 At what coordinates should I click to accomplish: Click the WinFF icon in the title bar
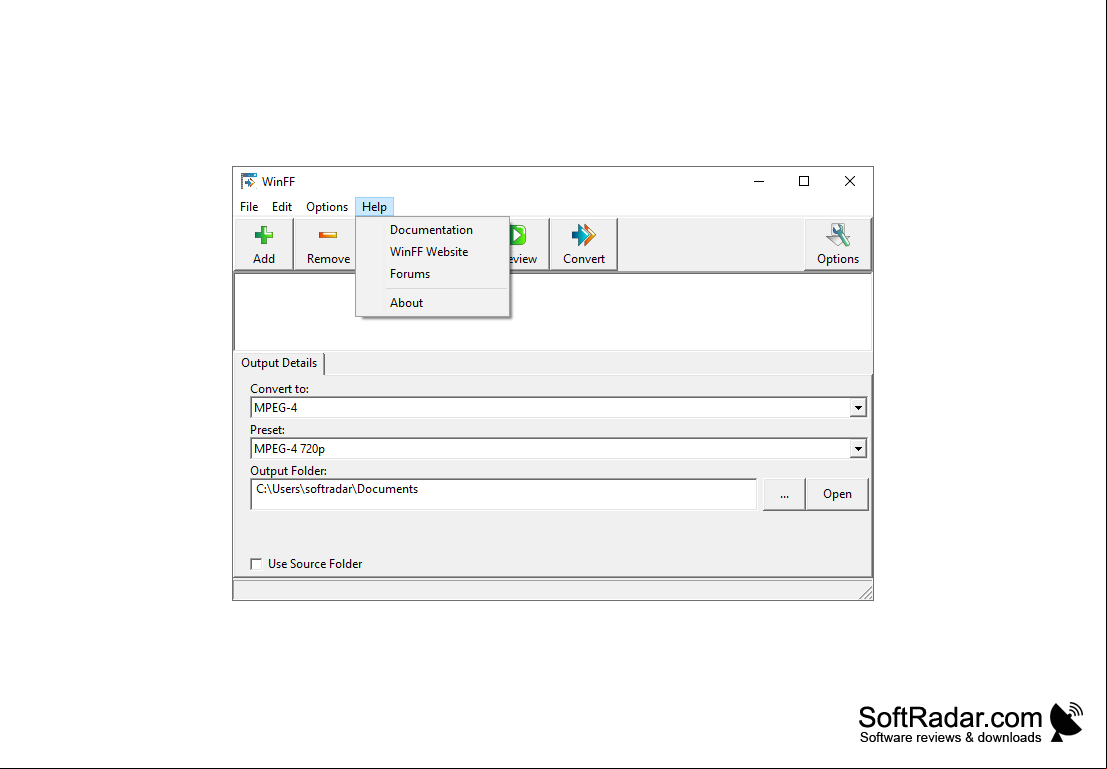point(249,181)
